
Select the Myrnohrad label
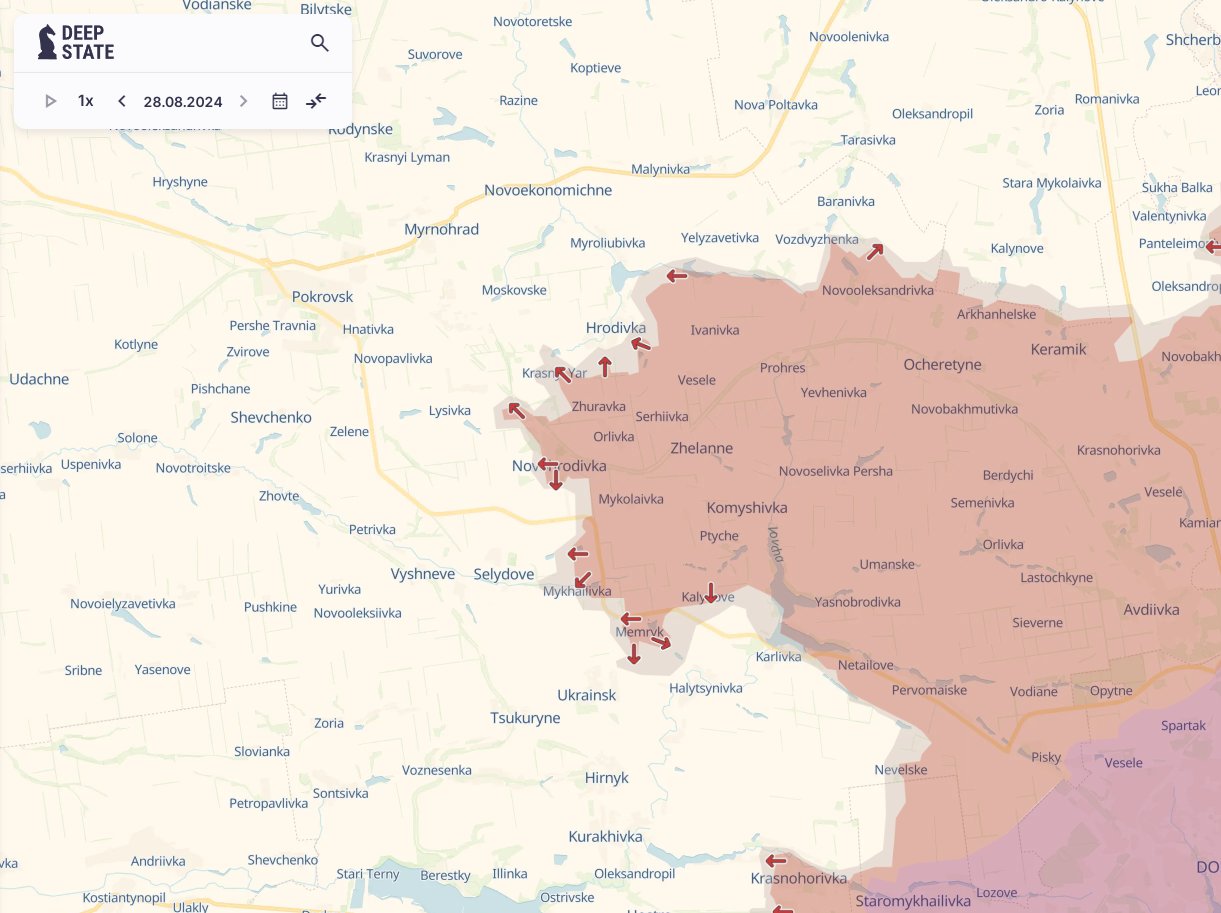(x=441, y=229)
